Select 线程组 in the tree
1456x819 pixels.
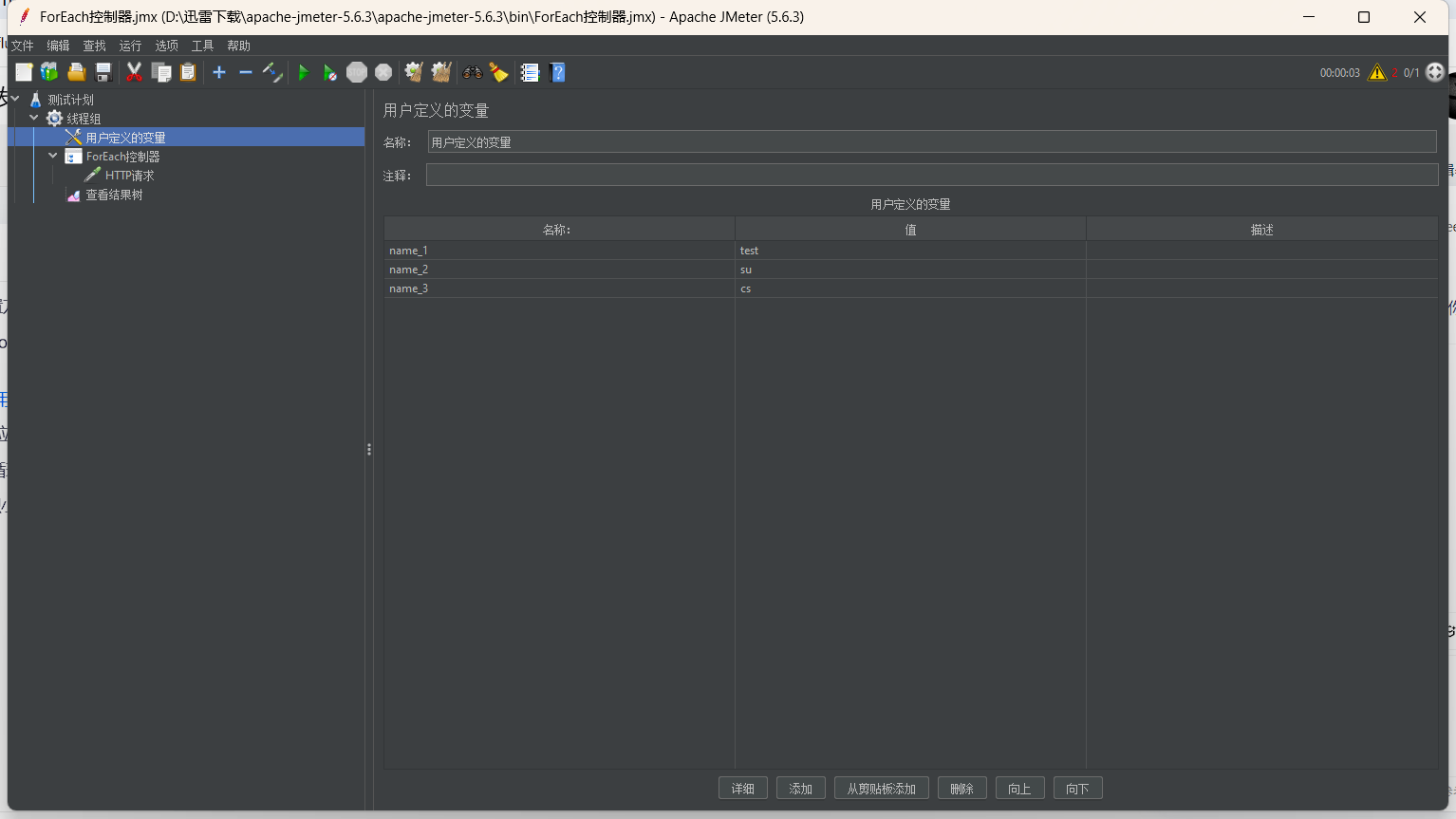tap(84, 119)
